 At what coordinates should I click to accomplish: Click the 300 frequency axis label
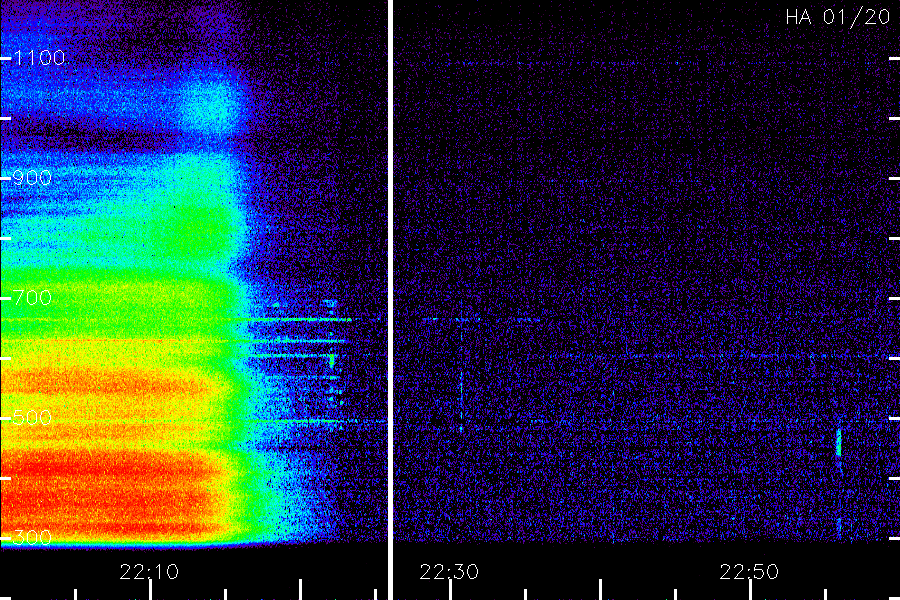[33, 538]
